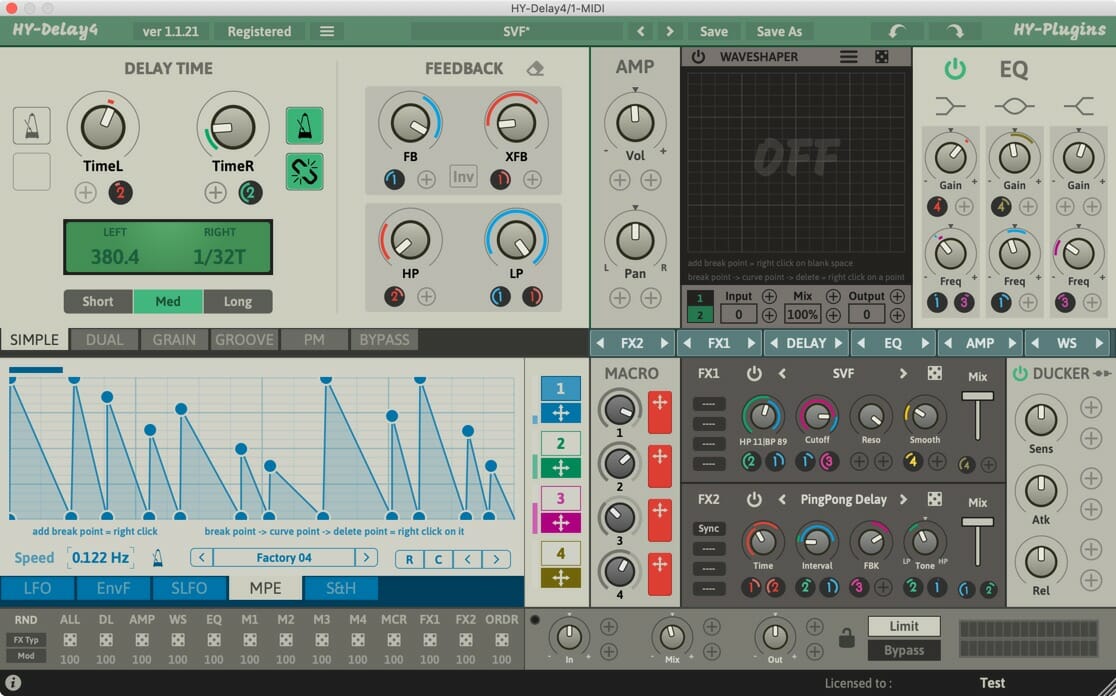This screenshot has height=696, width=1116.
Task: Toggle the EQ power button
Action: (954, 69)
